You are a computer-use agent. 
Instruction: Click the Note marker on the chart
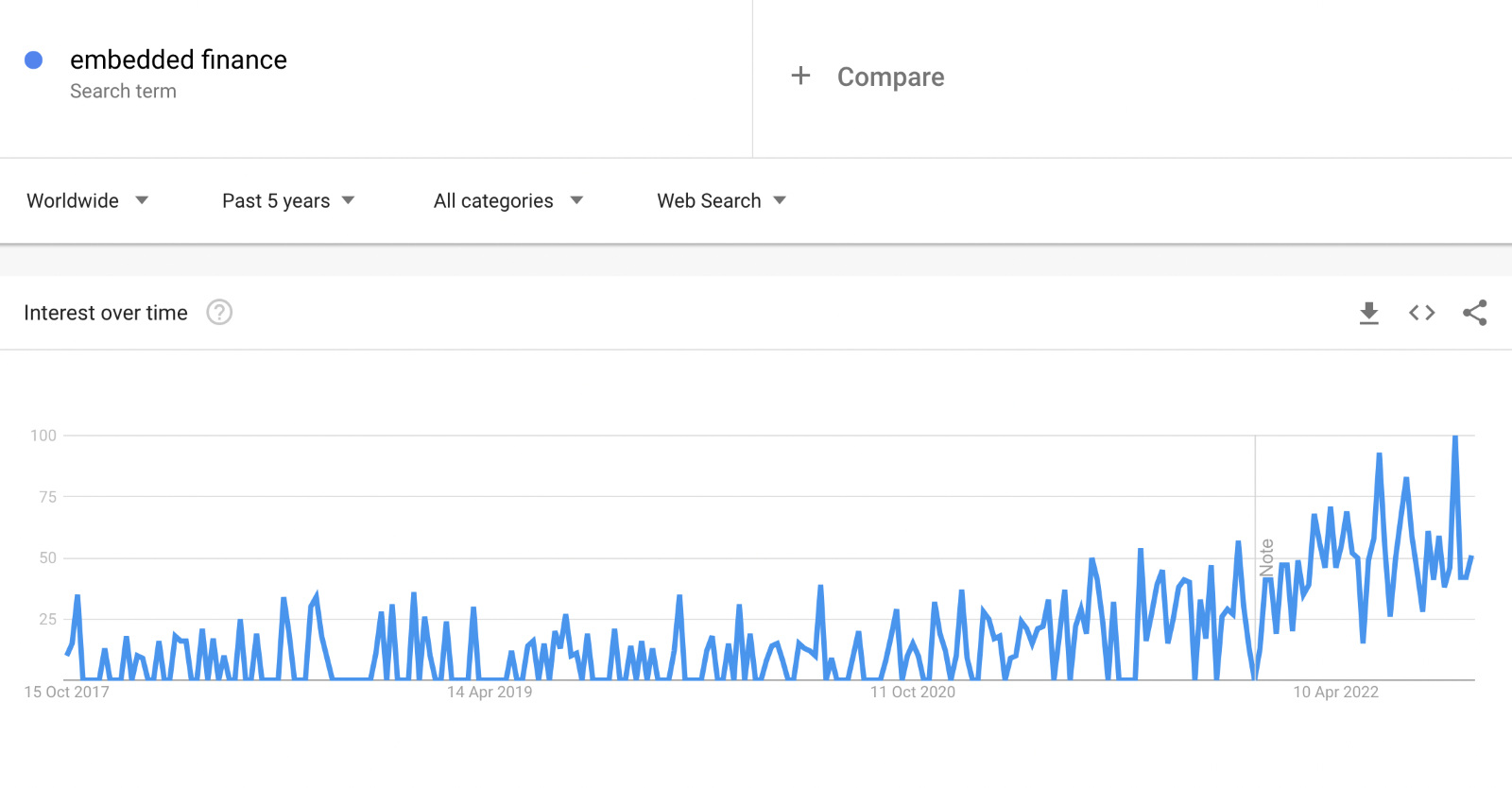point(1266,557)
